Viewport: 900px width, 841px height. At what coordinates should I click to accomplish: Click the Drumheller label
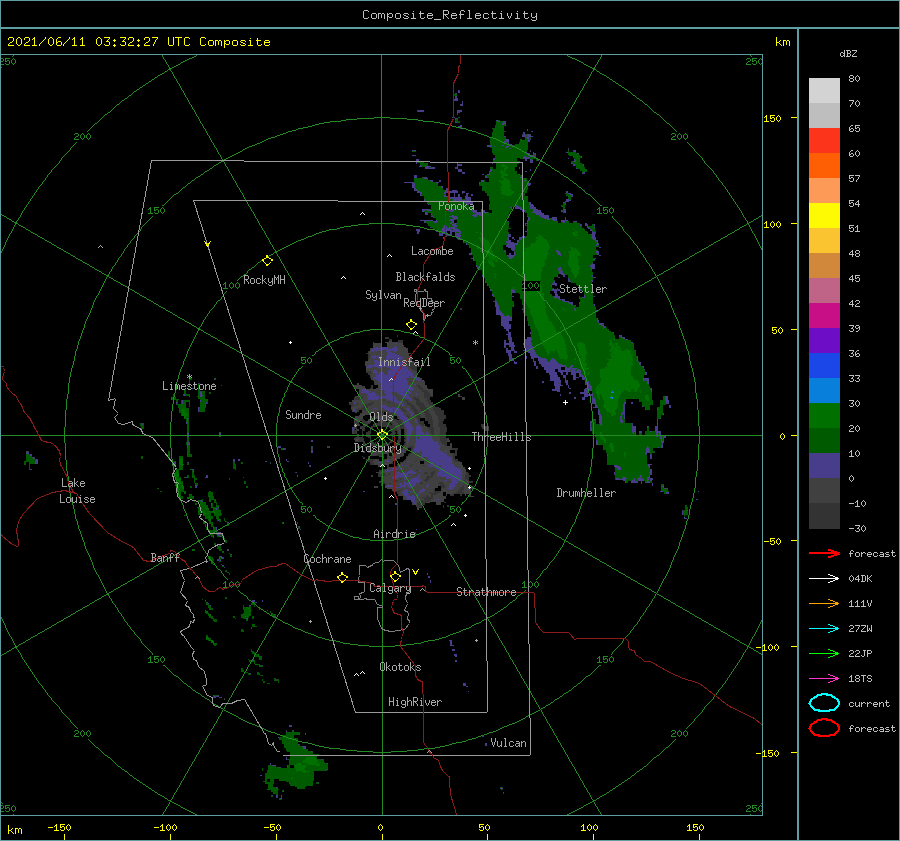click(586, 493)
